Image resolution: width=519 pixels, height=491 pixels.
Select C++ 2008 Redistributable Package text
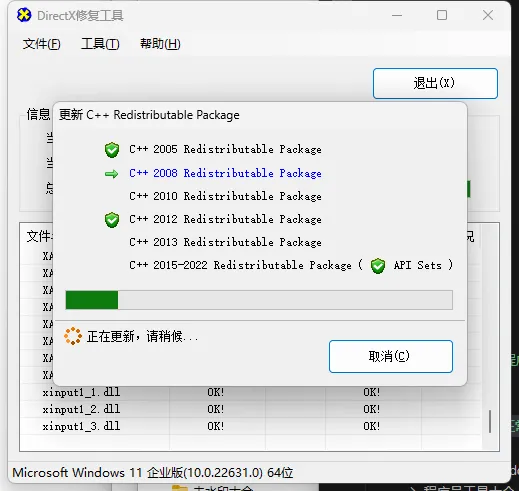coord(225,173)
